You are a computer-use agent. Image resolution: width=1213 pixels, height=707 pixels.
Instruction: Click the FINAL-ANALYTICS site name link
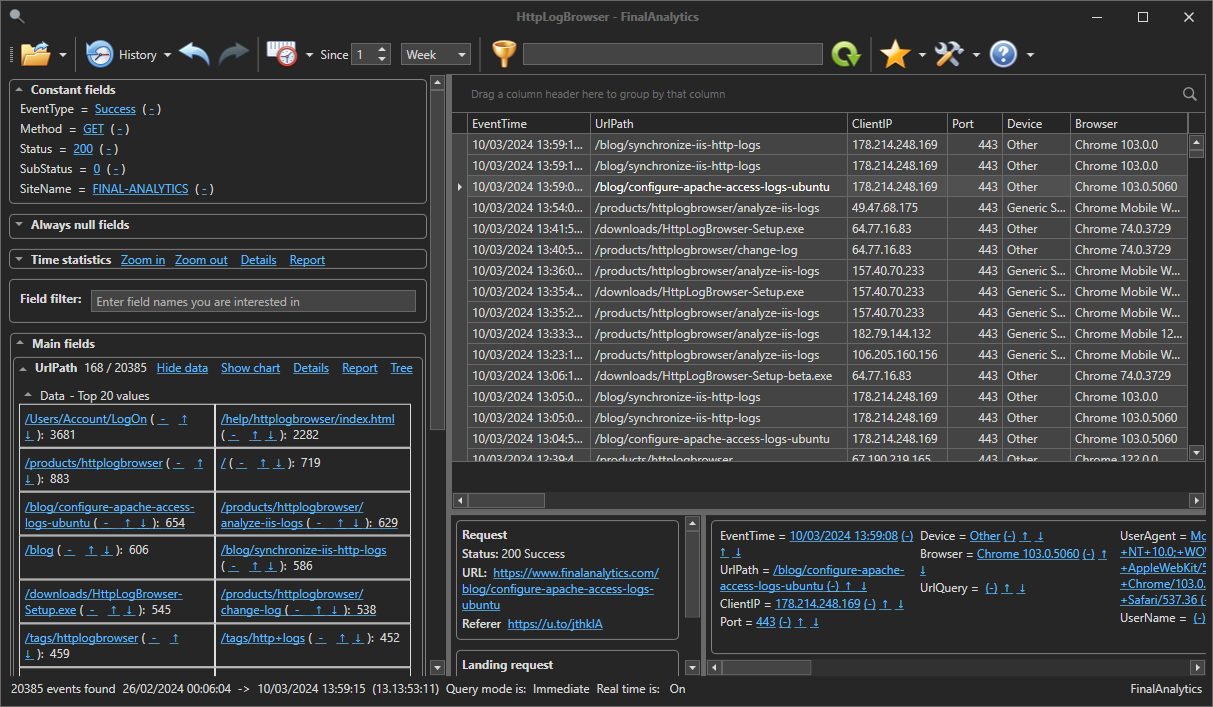click(140, 188)
